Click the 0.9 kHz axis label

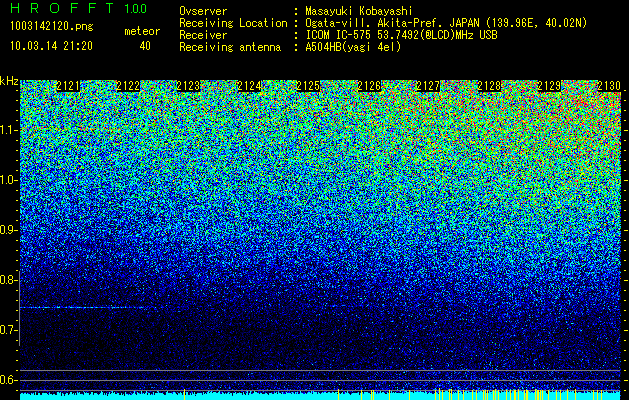click(x=9, y=230)
